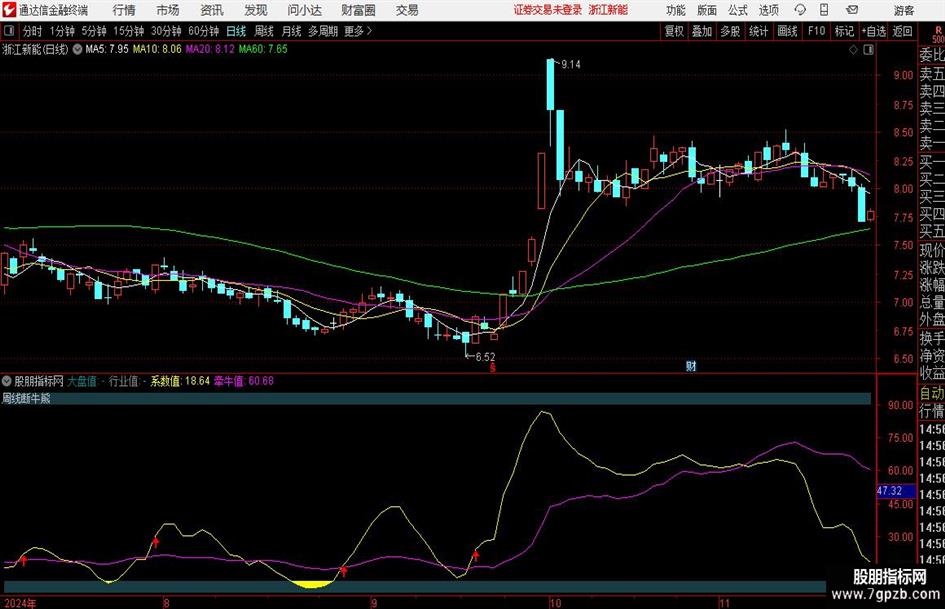Open the 选项 menu
The width and height of the screenshot is (945, 609).
(768, 10)
